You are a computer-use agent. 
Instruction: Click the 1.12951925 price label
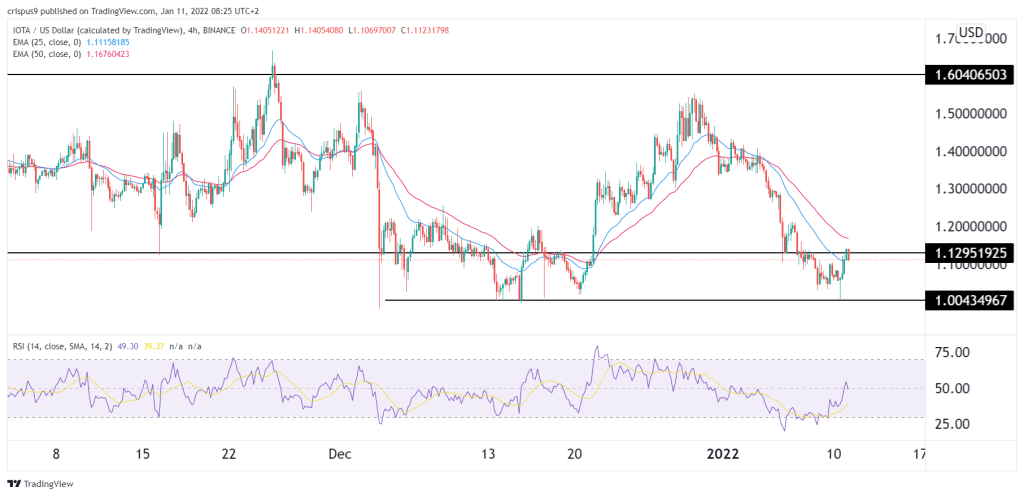(x=969, y=253)
